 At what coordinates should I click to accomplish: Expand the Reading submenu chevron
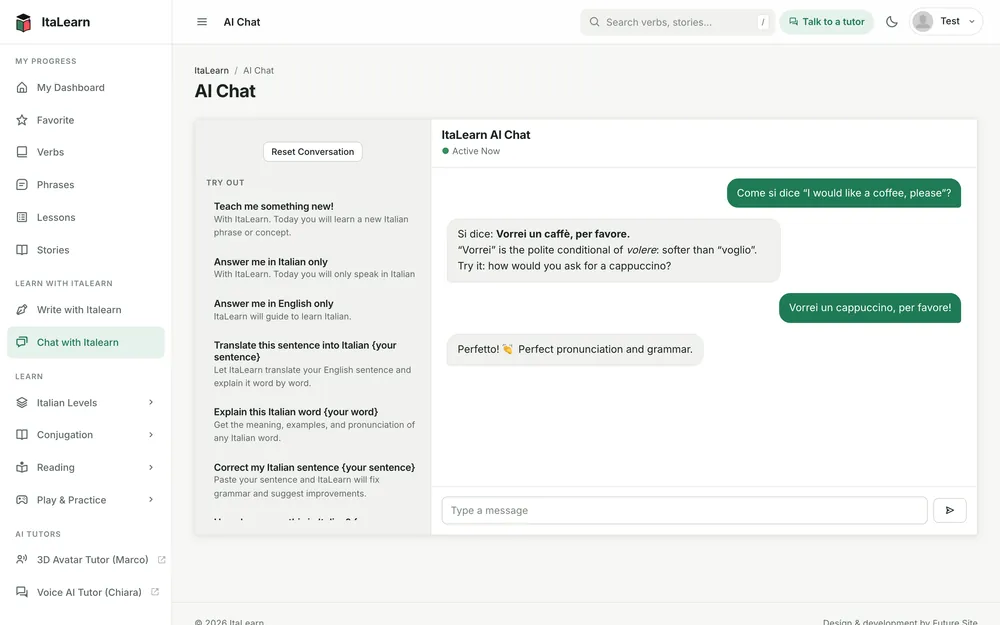151,467
